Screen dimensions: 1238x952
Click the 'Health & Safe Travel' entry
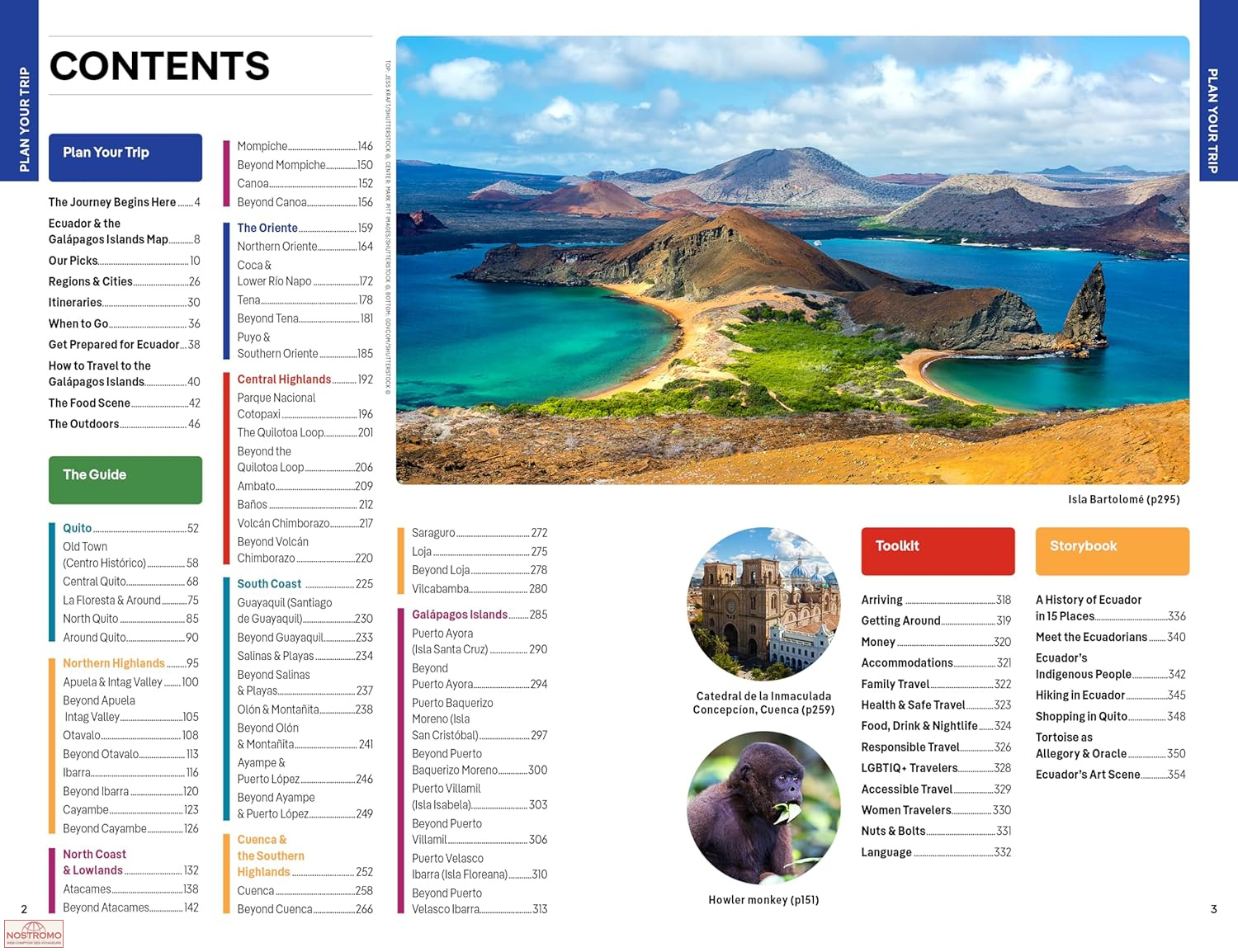936,705
